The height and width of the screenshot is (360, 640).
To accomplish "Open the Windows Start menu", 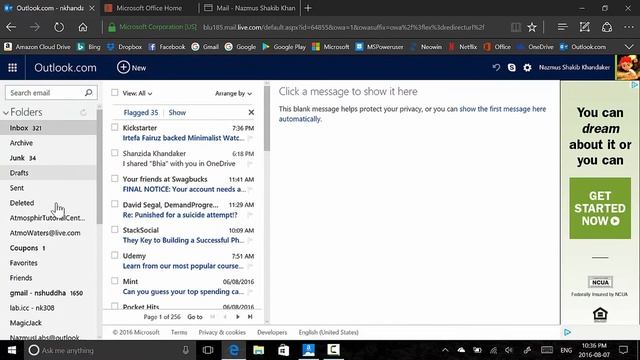I will 12,350.
